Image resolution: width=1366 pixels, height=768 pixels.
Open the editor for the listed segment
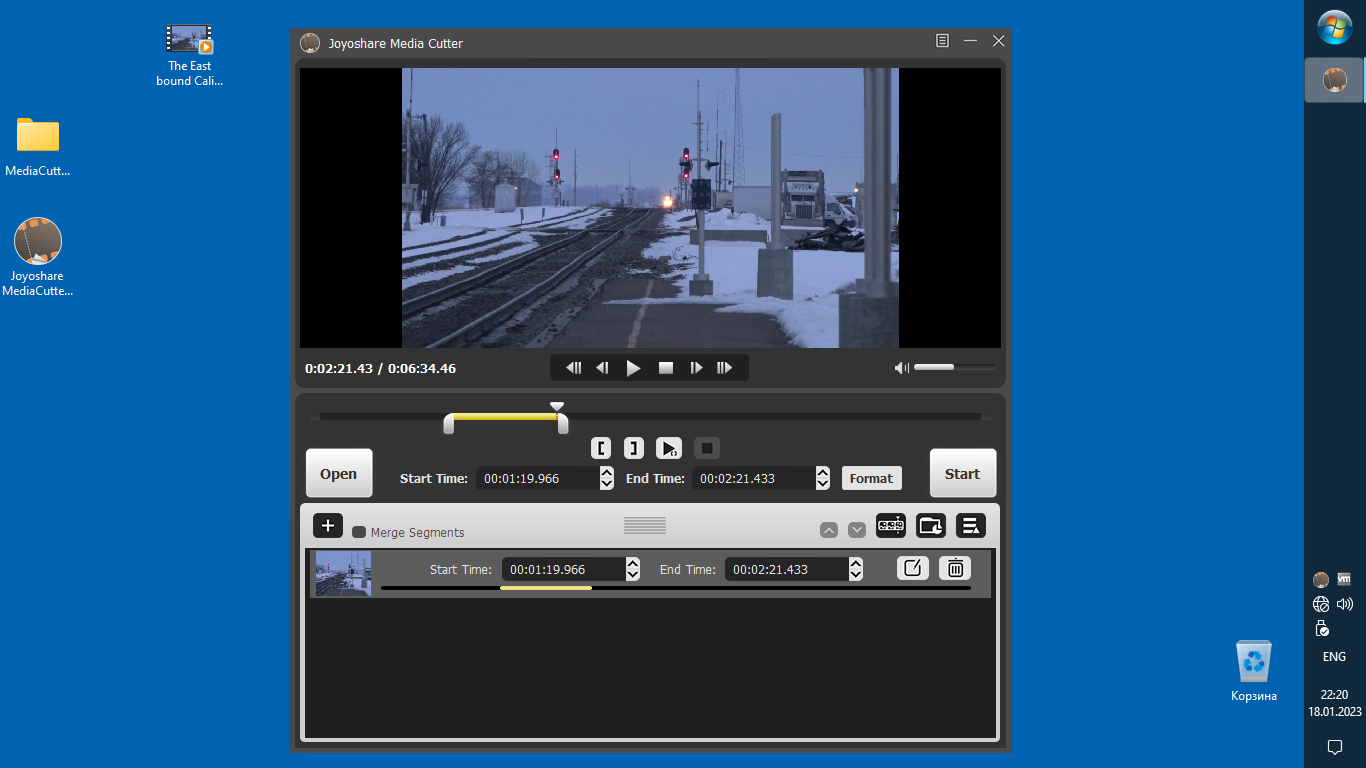point(912,568)
